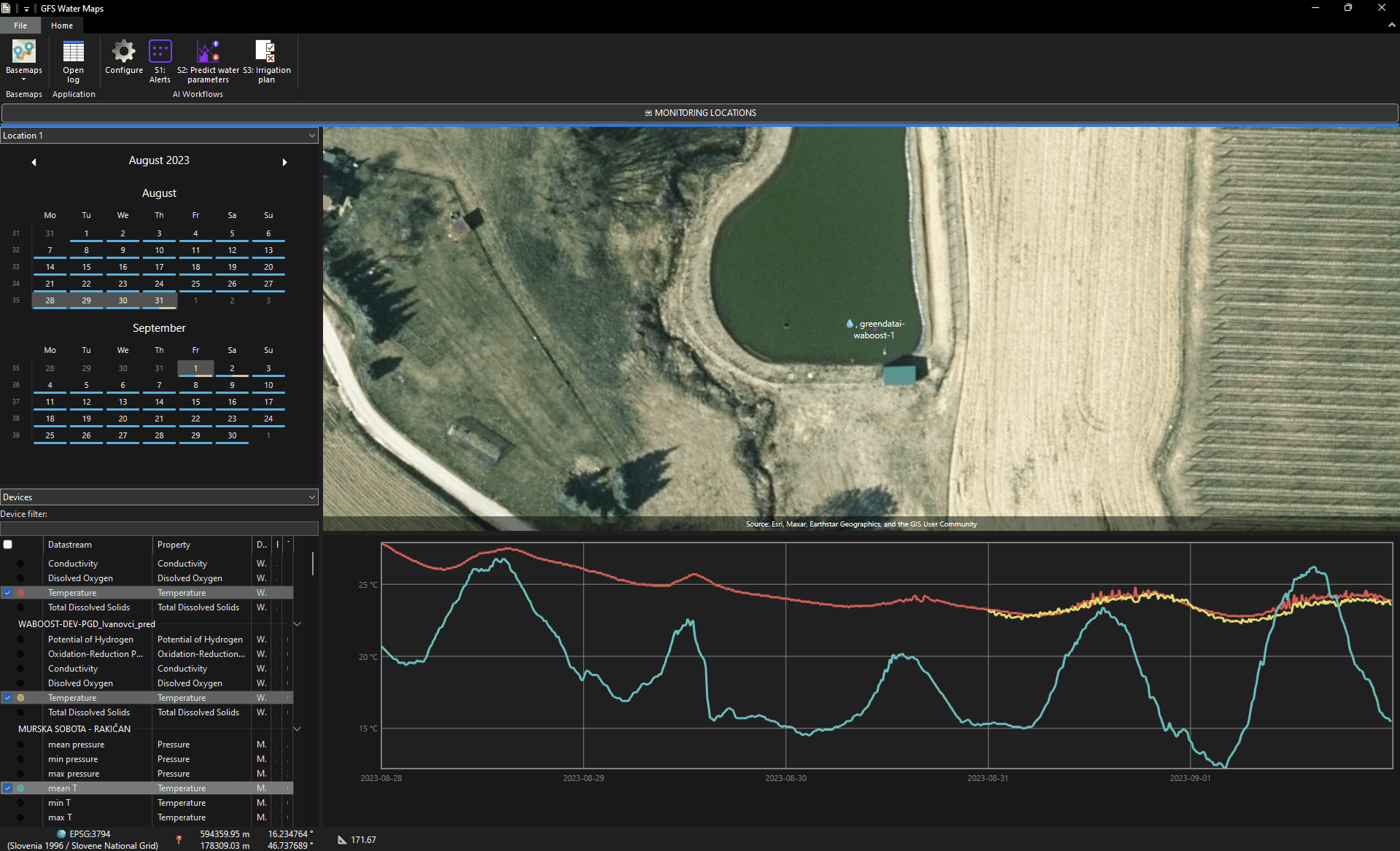Select September 15 in the calendar
This screenshot has width=1400, height=851.
click(x=195, y=402)
